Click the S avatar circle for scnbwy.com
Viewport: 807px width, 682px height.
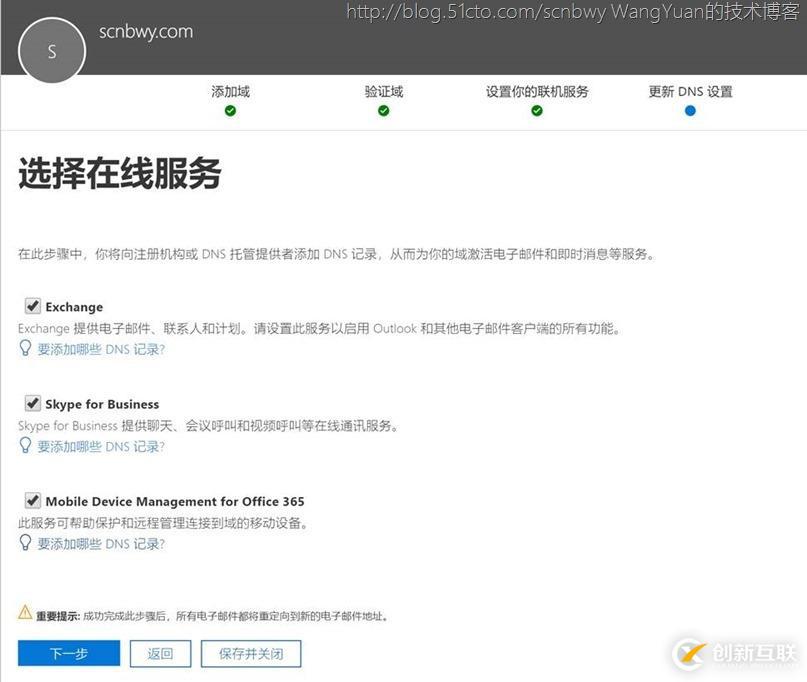52,51
